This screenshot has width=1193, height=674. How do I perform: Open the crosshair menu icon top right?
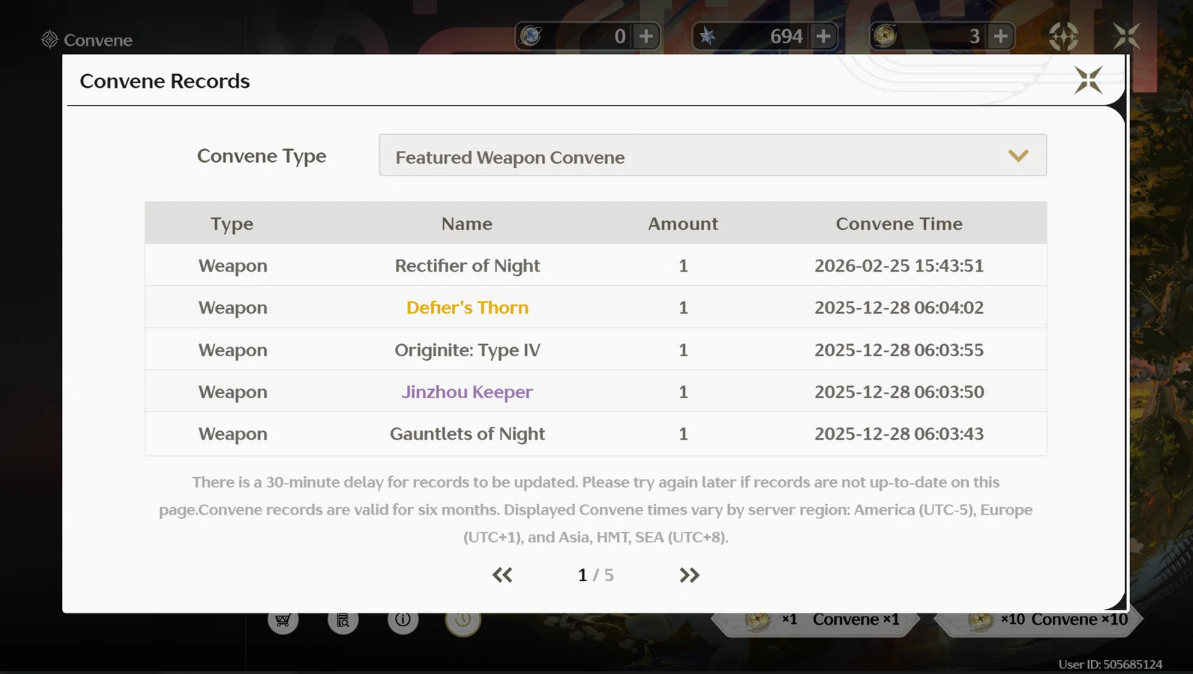coord(1064,36)
